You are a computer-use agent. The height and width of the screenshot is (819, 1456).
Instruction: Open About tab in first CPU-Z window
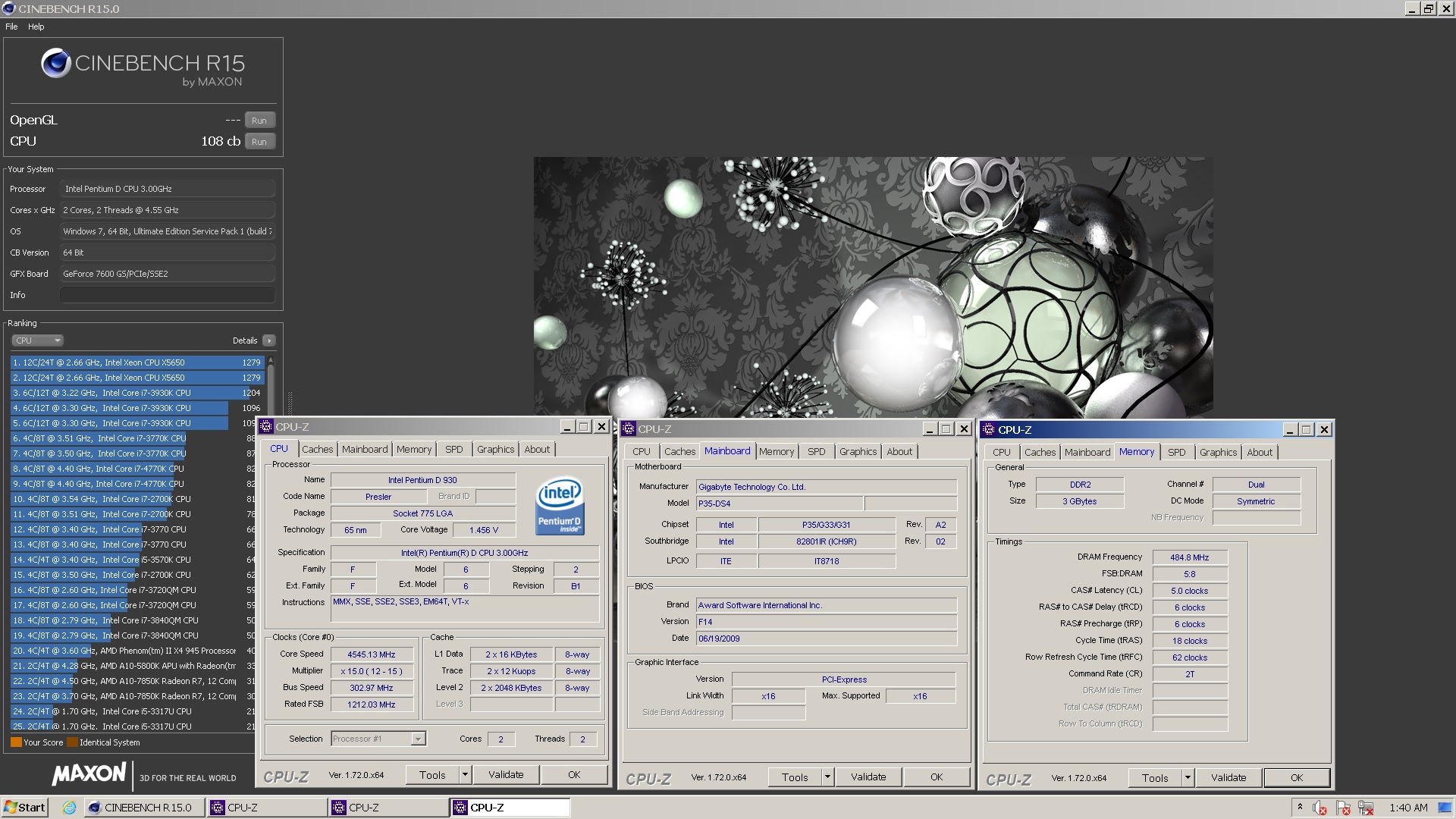click(537, 450)
